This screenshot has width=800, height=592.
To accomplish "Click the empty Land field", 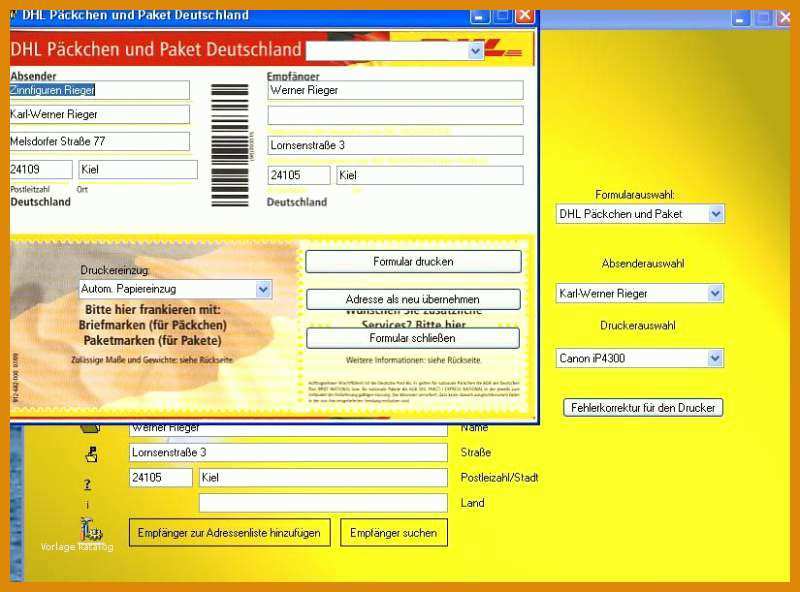I will click(323, 503).
